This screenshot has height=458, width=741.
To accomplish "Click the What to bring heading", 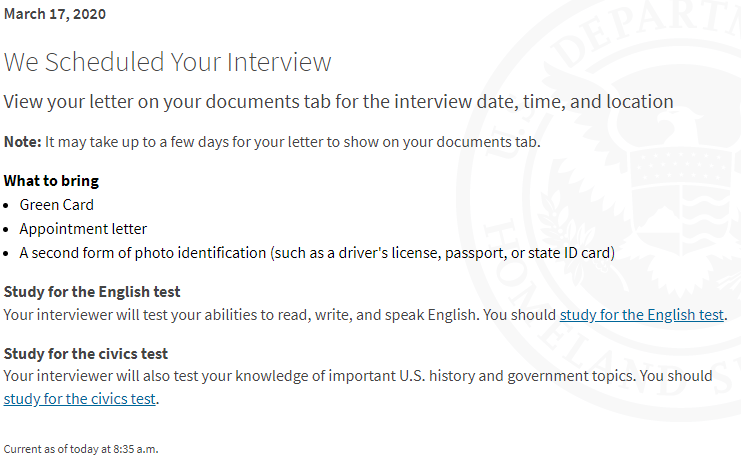I will 51,181.
